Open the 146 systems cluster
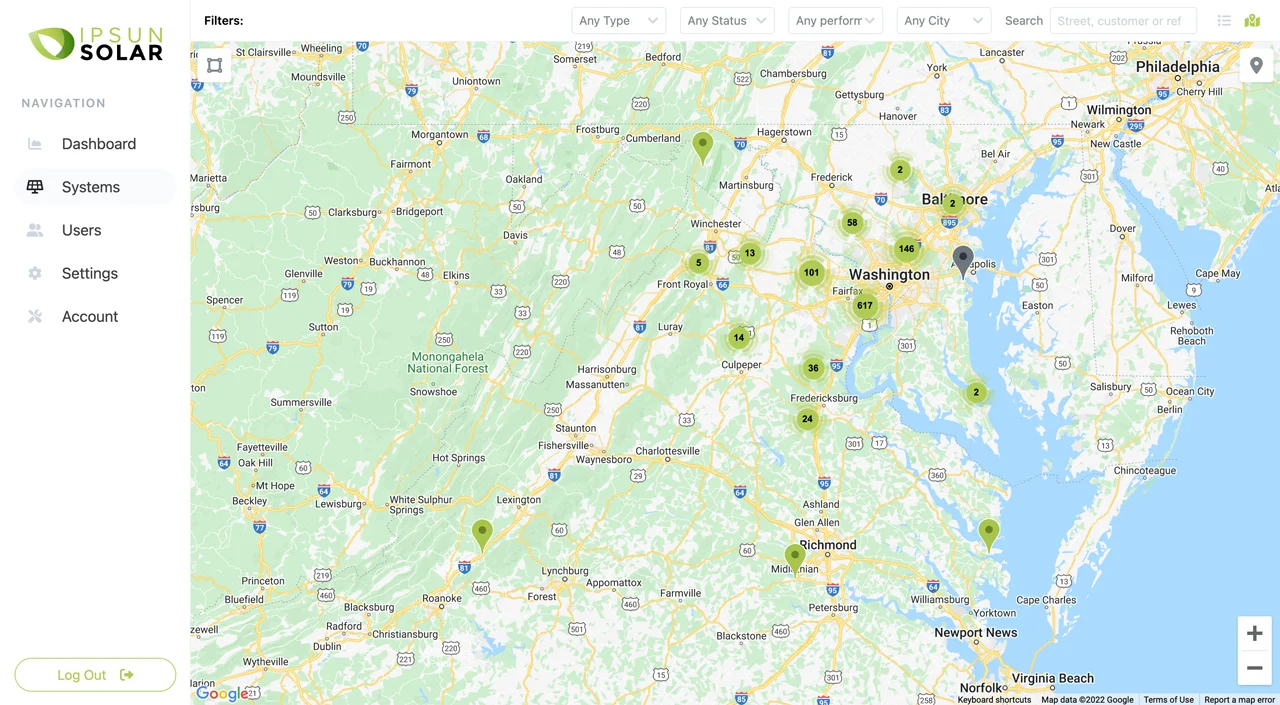Image resolution: width=1280 pixels, height=705 pixels. (x=906, y=249)
